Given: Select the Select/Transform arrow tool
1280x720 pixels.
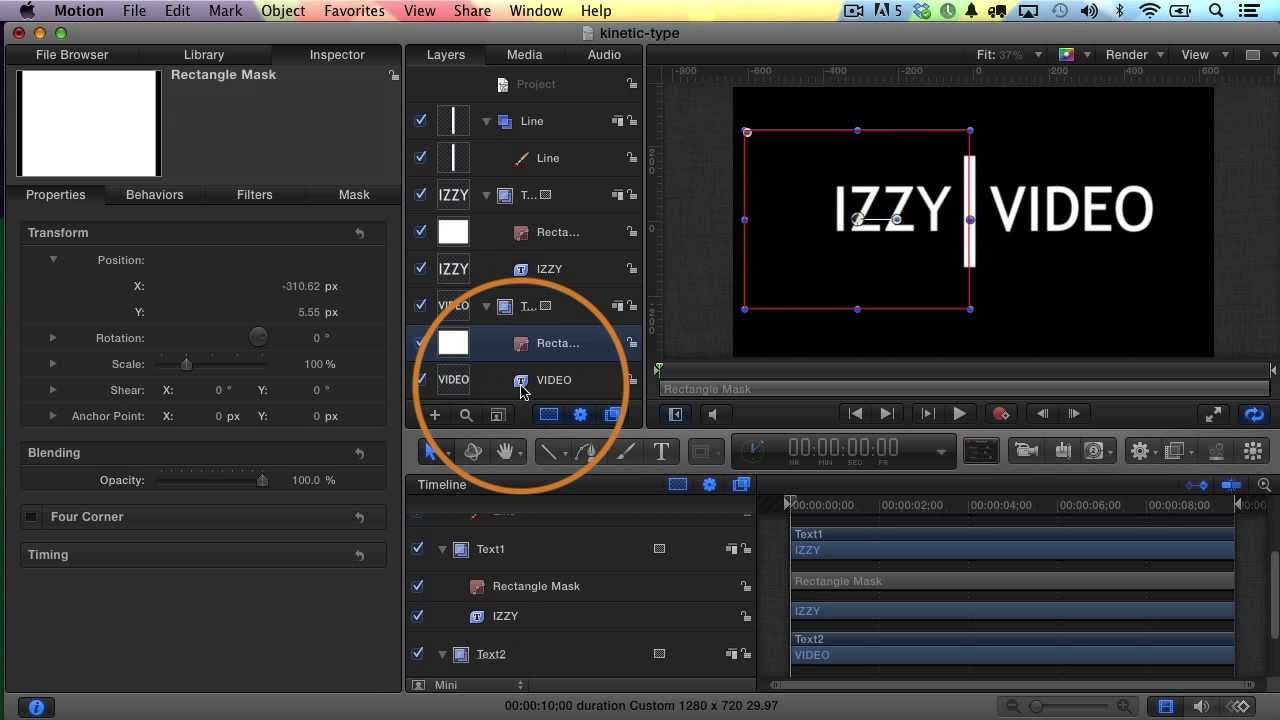Looking at the screenshot, I should click(x=431, y=452).
